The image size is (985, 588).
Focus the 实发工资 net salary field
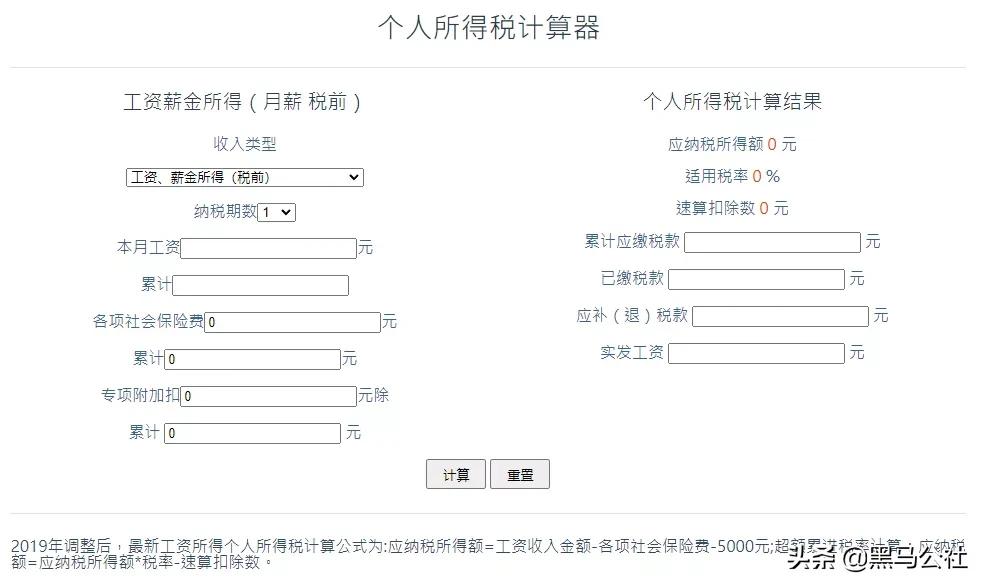(x=757, y=353)
